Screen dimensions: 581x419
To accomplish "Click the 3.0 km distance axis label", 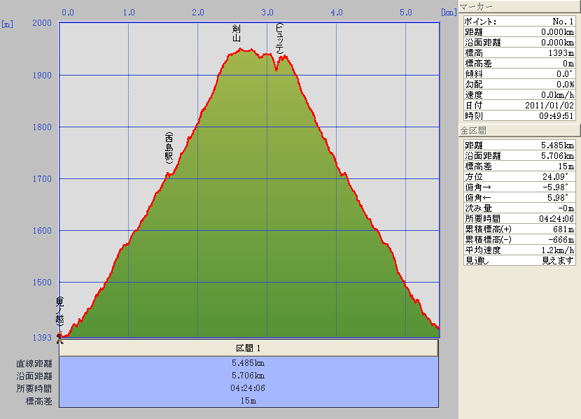I will point(267,13).
